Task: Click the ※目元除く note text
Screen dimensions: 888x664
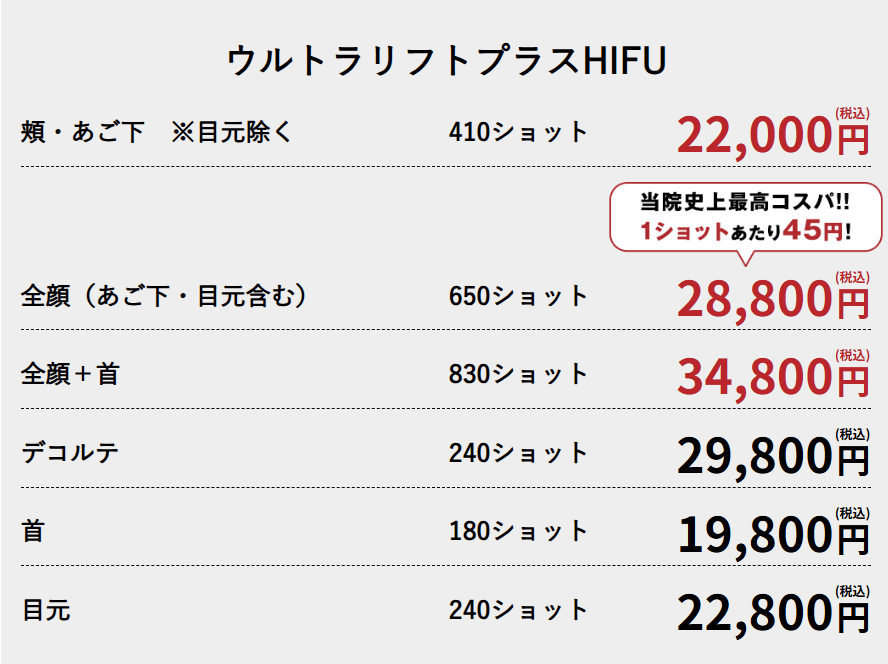Action: (232, 132)
